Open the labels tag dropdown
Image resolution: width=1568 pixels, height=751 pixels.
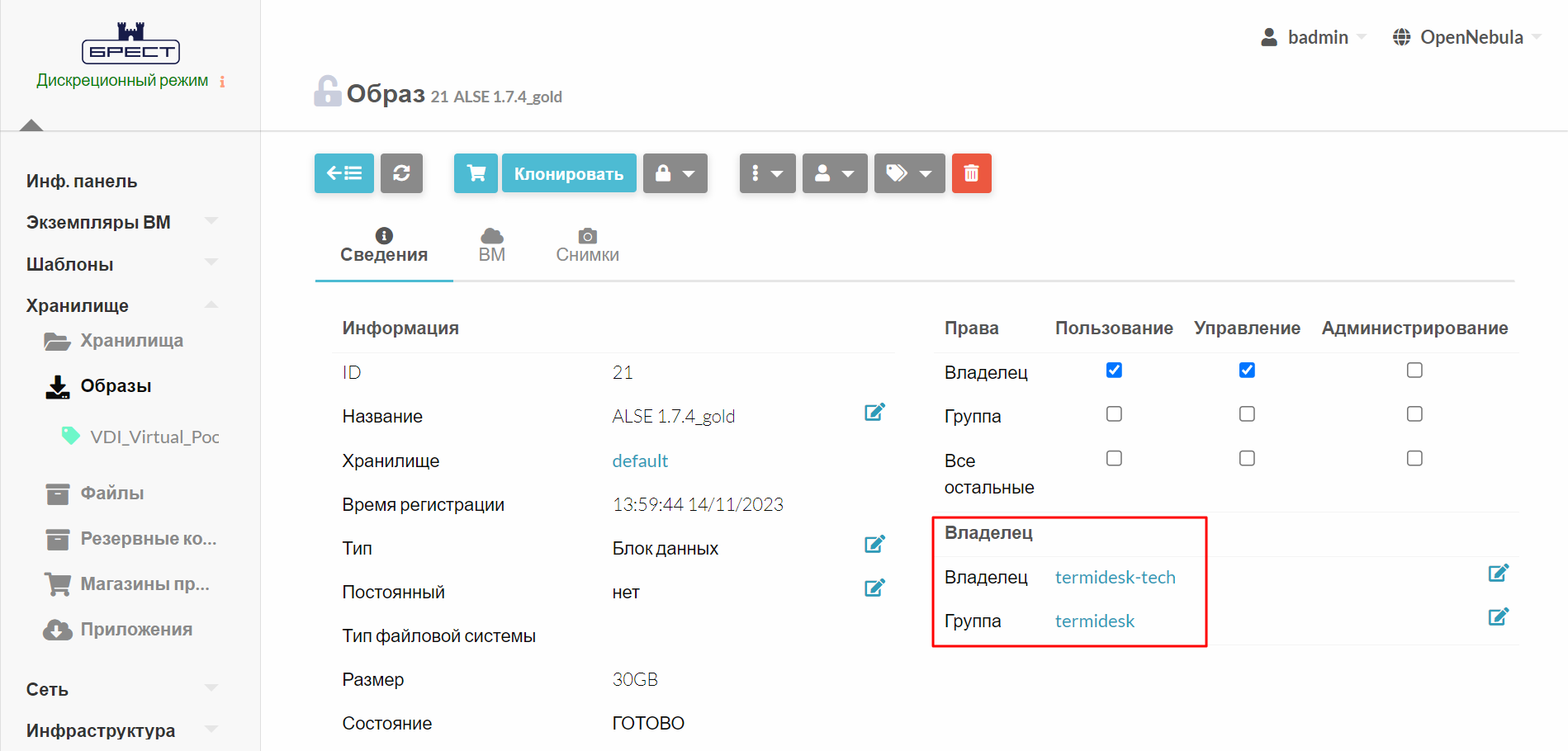coord(909,173)
